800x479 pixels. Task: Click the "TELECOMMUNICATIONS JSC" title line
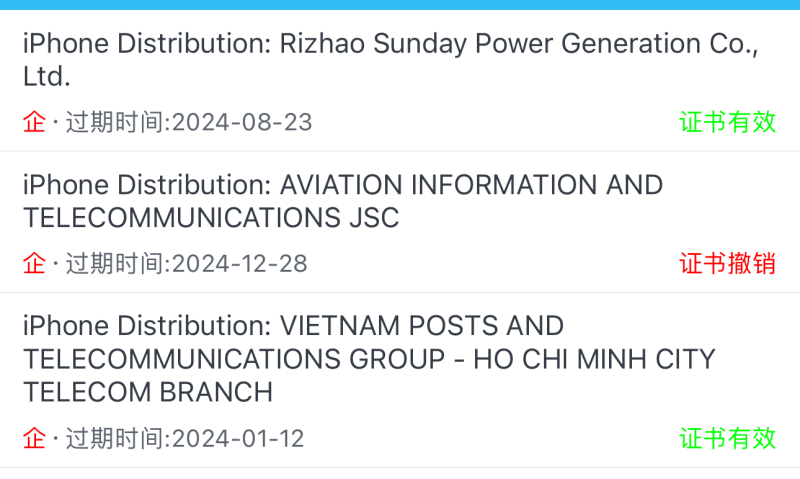[211, 218]
